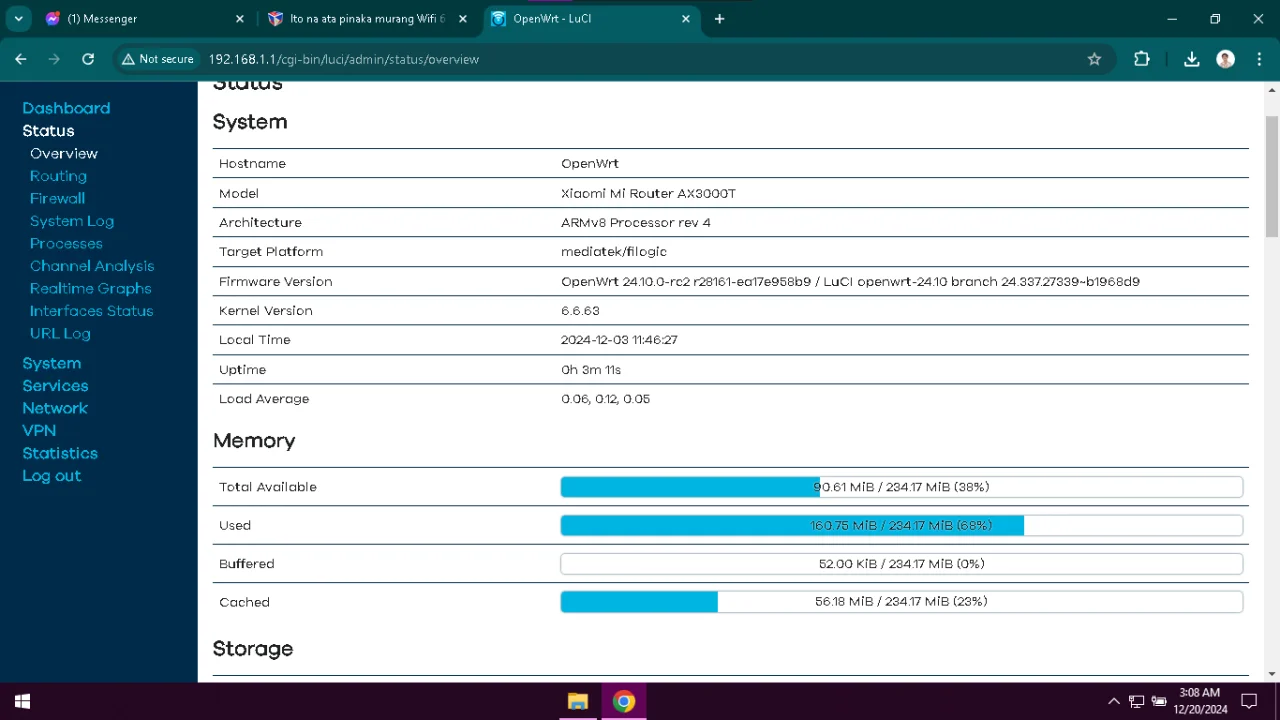The width and height of the screenshot is (1280, 720).
Task: Click the local time 2024-12-03 11:46:27 value
Action: pyautogui.click(x=619, y=340)
